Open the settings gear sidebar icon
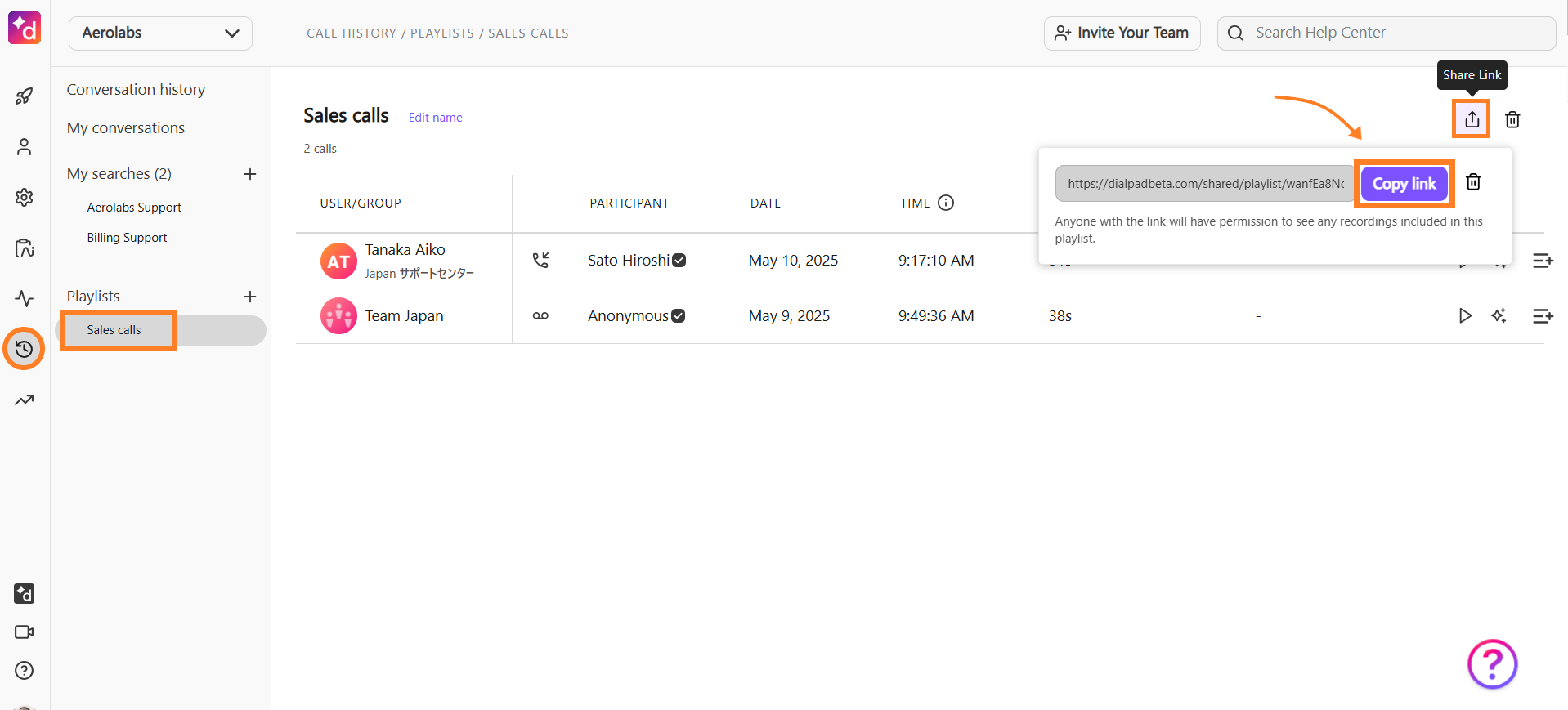The image size is (1568, 710). [x=25, y=198]
